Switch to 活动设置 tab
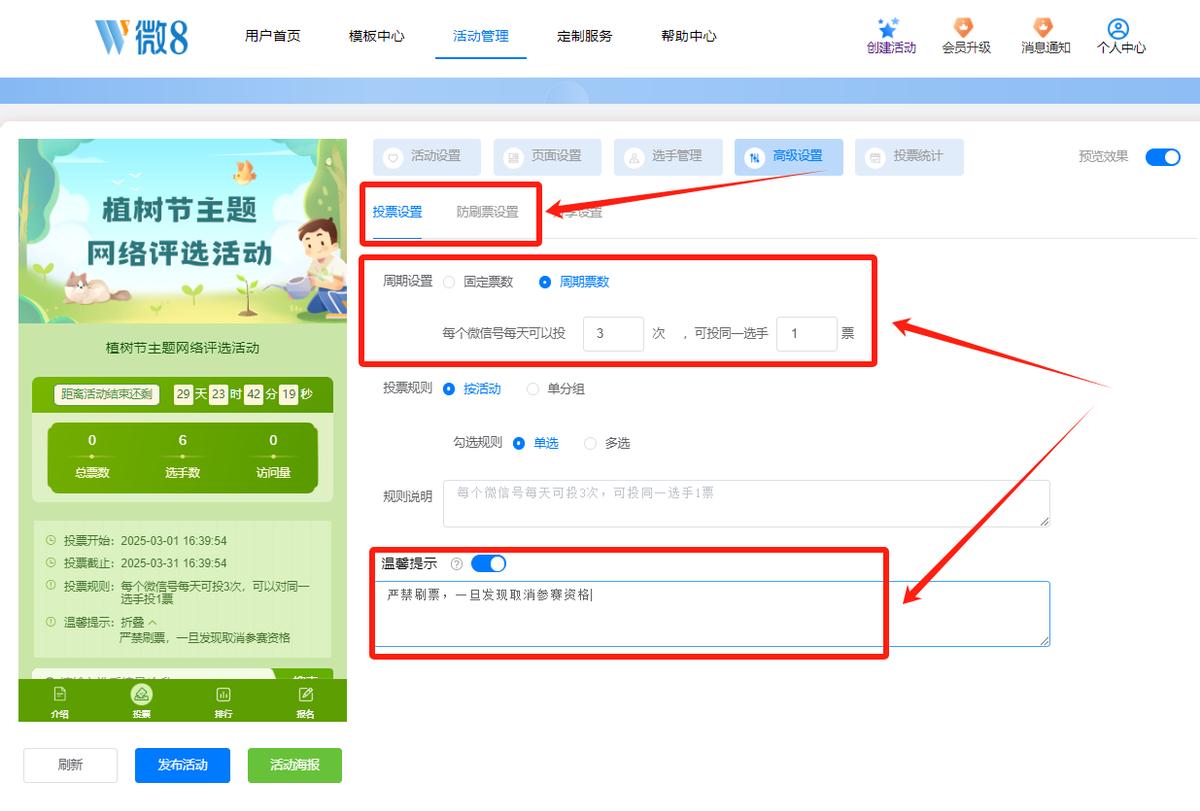This screenshot has width=1200, height=811. 427,157
